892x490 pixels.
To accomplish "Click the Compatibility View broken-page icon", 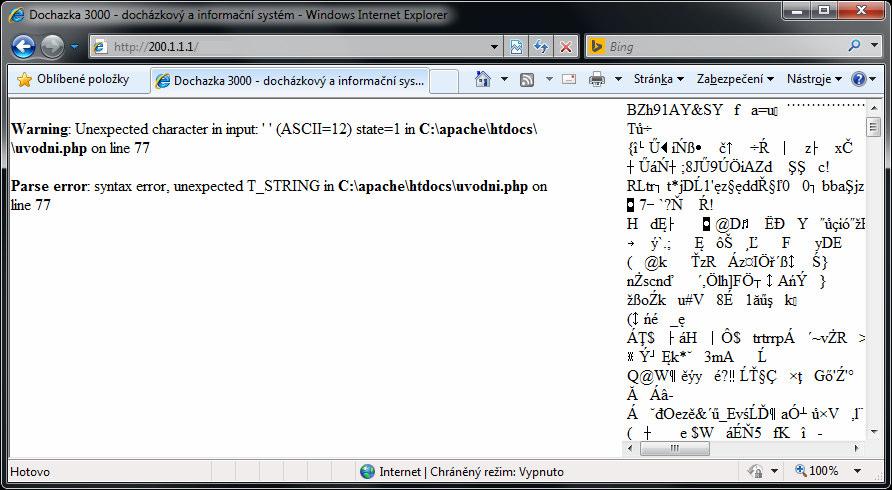I will (516, 47).
